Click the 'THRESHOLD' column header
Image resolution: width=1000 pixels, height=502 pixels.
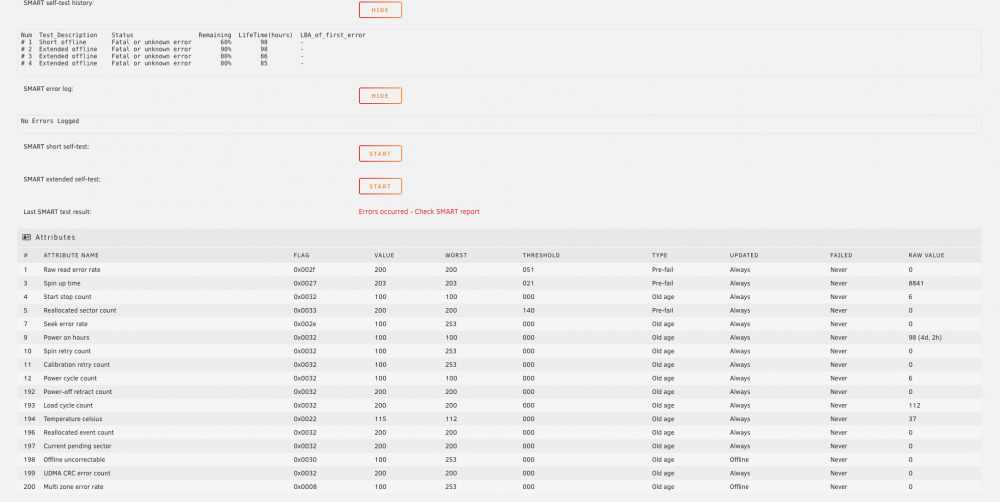[x=541, y=255]
